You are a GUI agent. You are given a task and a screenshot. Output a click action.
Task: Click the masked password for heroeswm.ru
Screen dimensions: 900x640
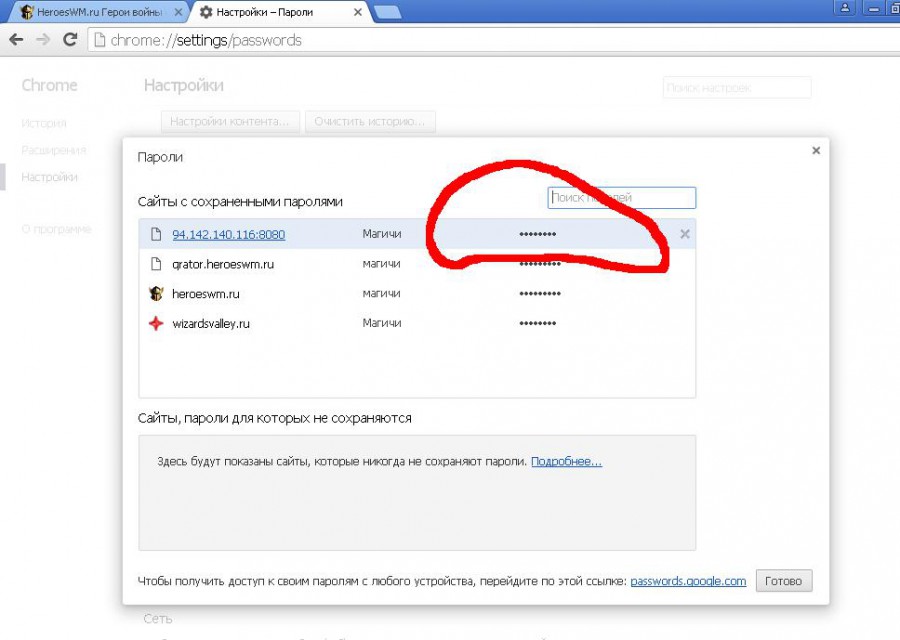click(x=540, y=294)
